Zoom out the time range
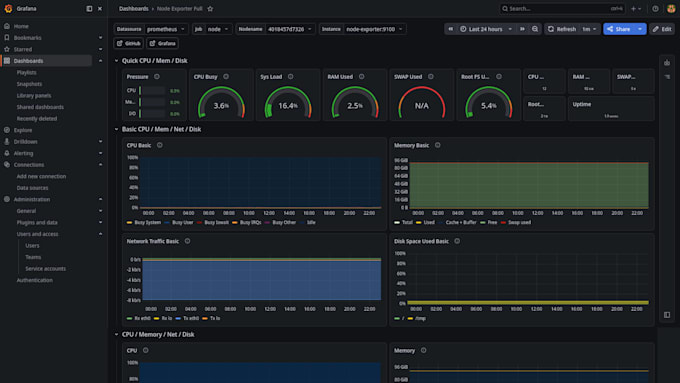Image resolution: width=680 pixels, height=383 pixels. click(535, 29)
